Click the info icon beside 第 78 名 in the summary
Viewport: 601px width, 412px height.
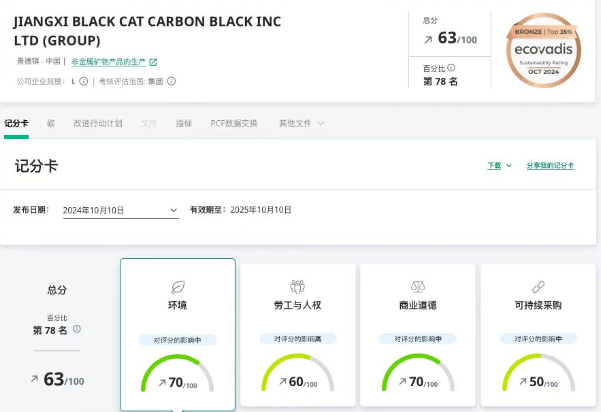(76, 329)
